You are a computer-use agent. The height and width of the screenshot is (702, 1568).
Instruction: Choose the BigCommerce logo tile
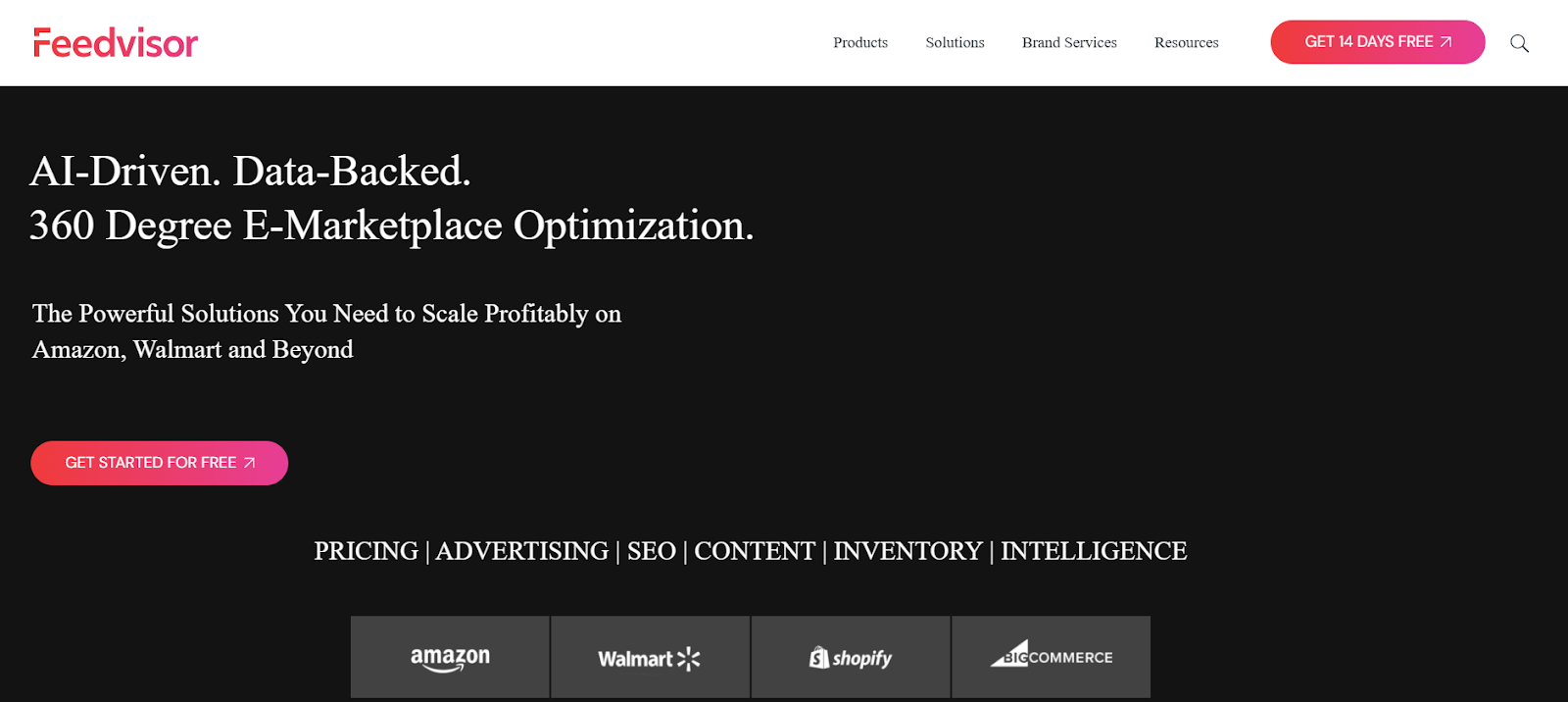(x=1051, y=657)
